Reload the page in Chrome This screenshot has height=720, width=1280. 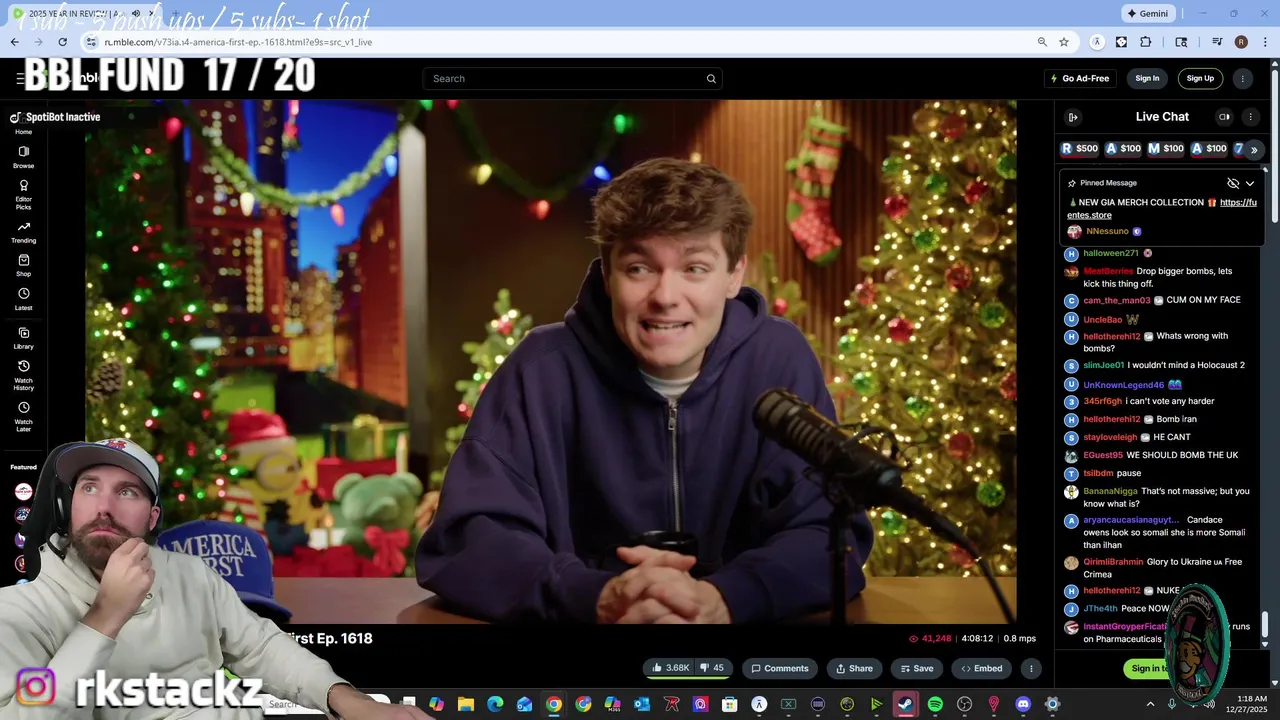coord(62,42)
